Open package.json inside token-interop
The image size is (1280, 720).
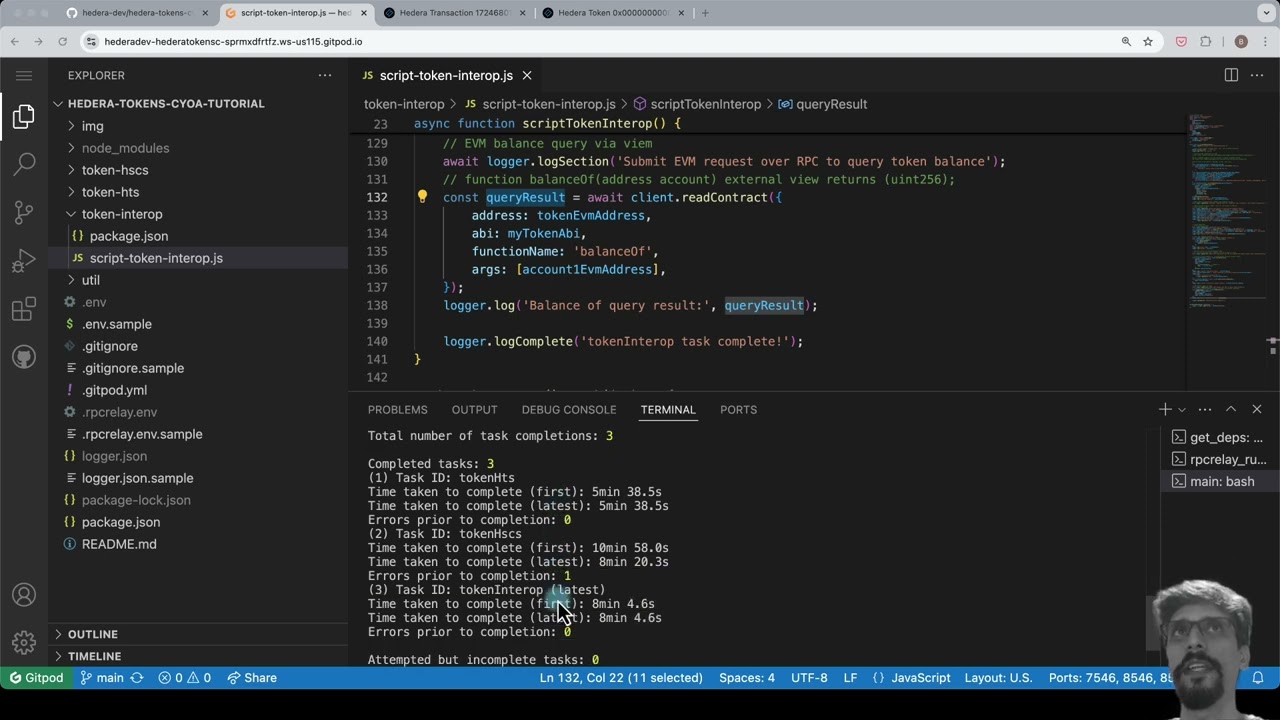[x=198, y=236]
